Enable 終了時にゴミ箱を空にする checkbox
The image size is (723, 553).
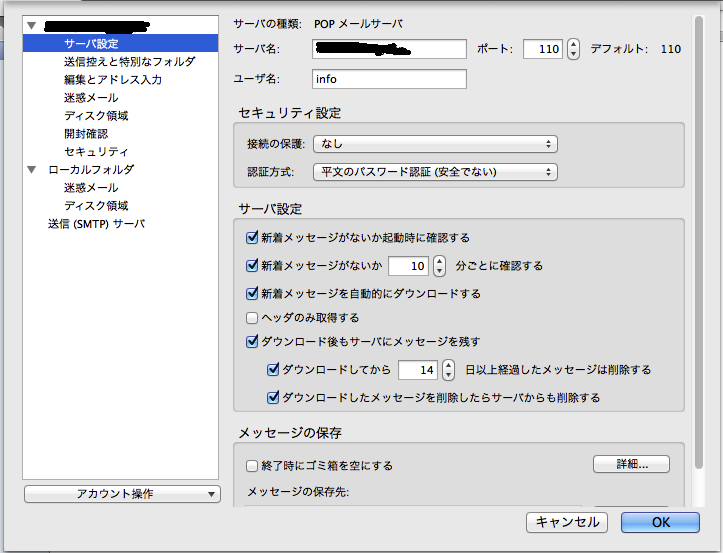[x=253, y=465]
